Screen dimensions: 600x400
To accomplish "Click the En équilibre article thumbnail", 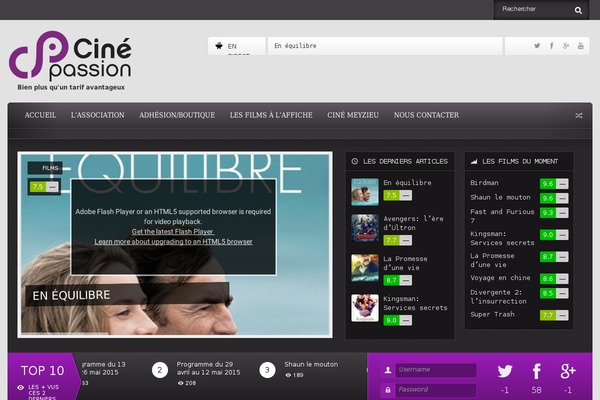I will click(x=365, y=192).
